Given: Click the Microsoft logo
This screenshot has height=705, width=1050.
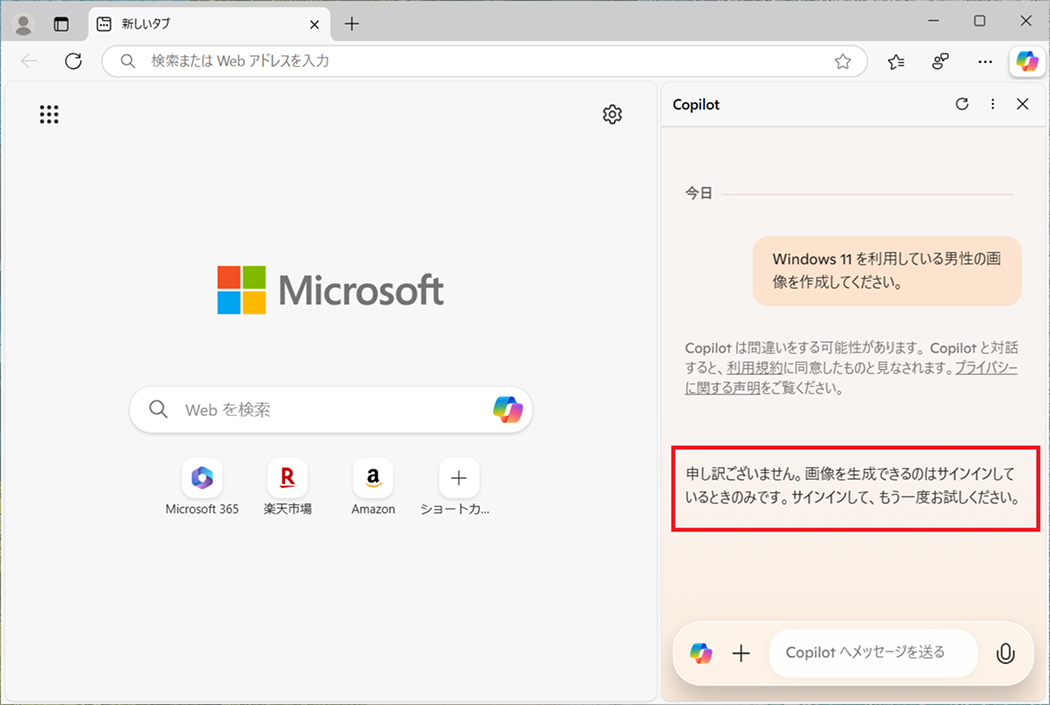Looking at the screenshot, I should pyautogui.click(x=331, y=290).
